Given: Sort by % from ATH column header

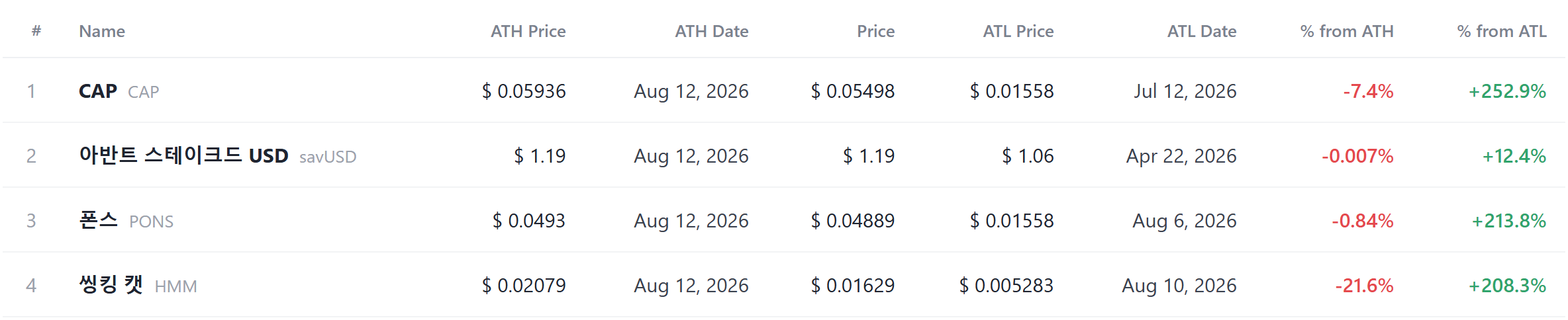Looking at the screenshot, I should tap(1346, 31).
